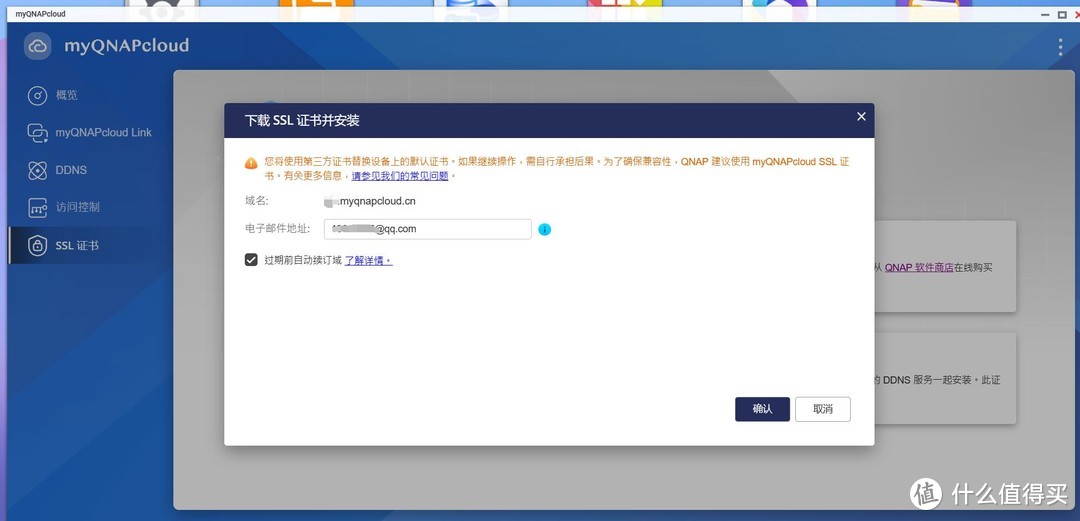Click the 访问控制 key icon

[x=37, y=207]
